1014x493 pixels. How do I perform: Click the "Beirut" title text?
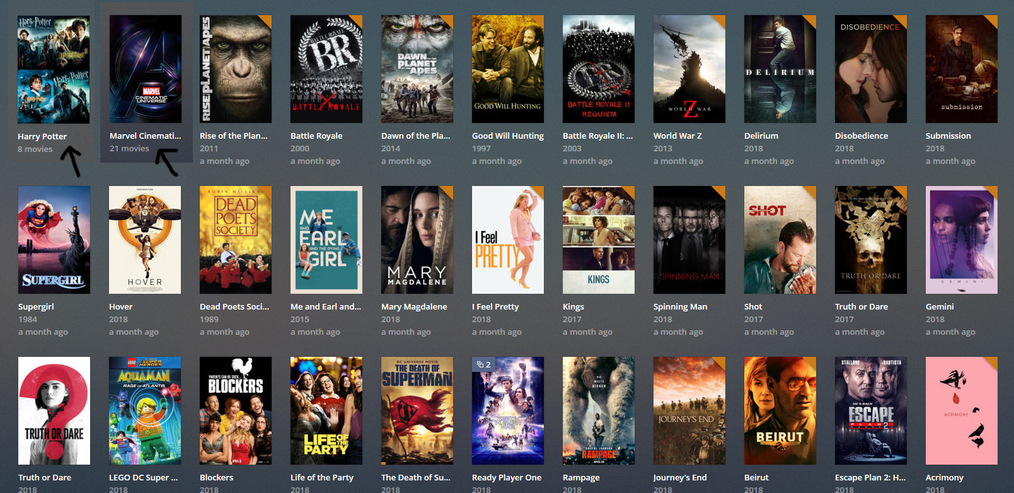[757, 477]
